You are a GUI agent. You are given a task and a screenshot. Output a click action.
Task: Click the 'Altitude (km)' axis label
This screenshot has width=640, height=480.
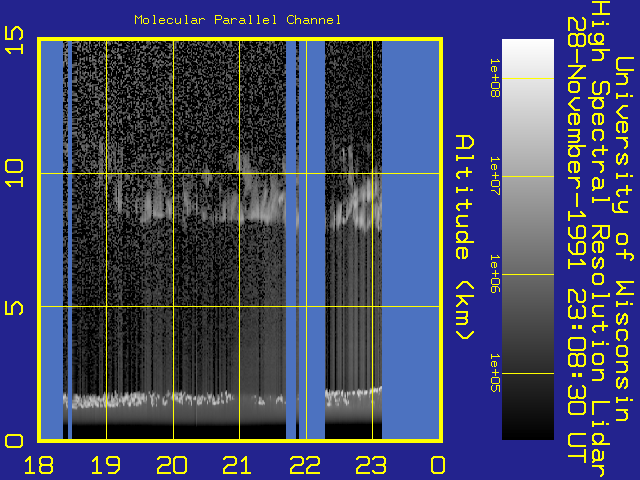tap(465, 237)
